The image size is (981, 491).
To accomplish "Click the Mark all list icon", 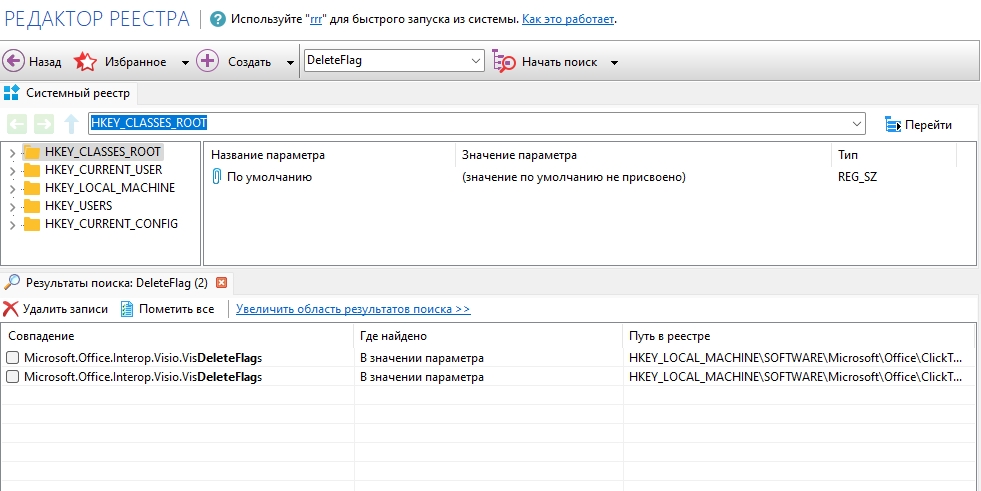I will pyautogui.click(x=127, y=309).
